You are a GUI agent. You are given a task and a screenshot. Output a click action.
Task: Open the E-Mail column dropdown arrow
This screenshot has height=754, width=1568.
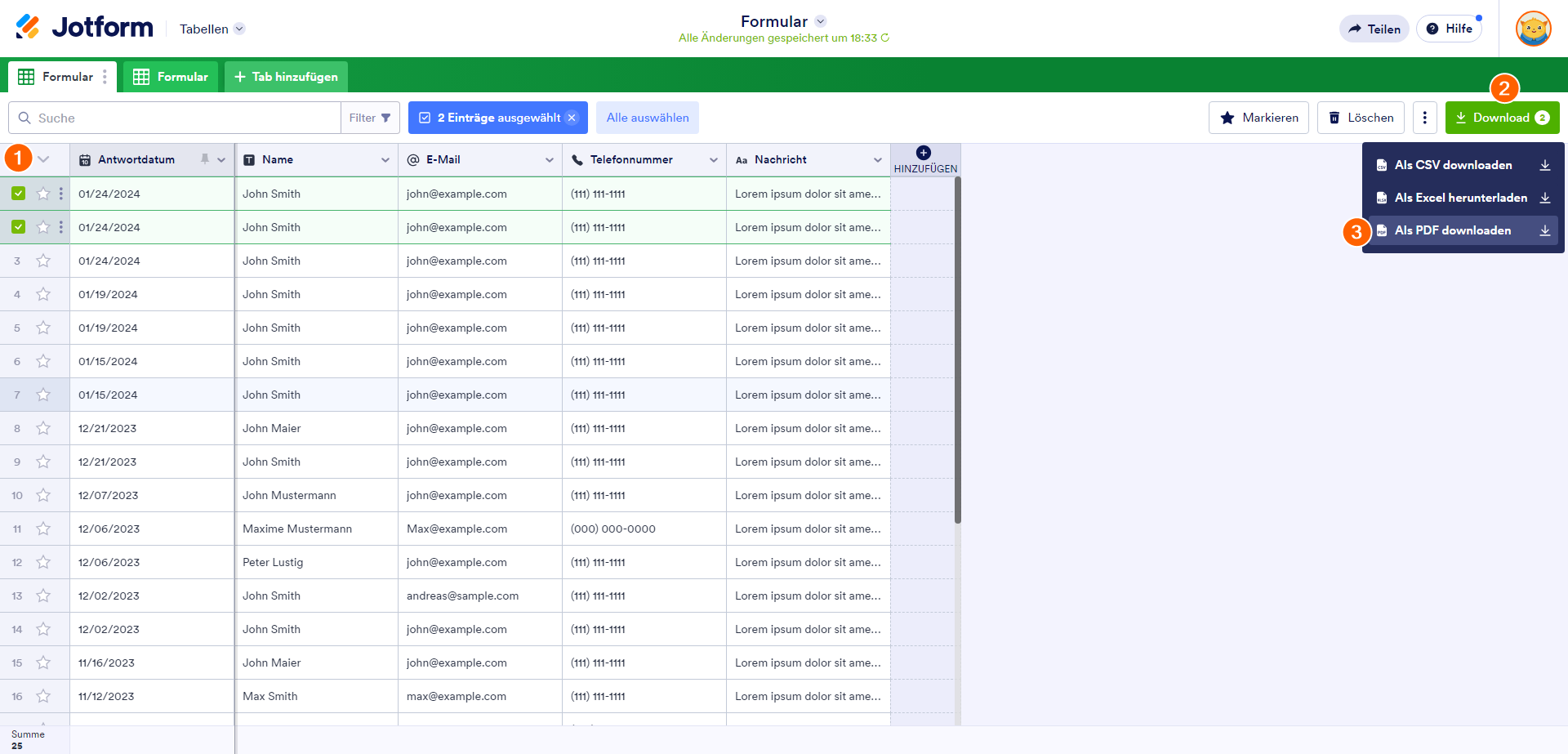tap(550, 160)
